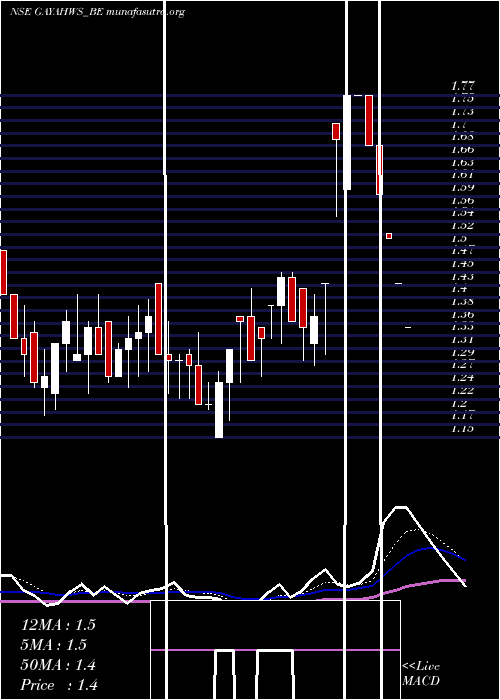Click the NSE GAYAHWS_BE munafasutra.org chart title
This screenshot has width=500, height=700.
click(97, 12)
